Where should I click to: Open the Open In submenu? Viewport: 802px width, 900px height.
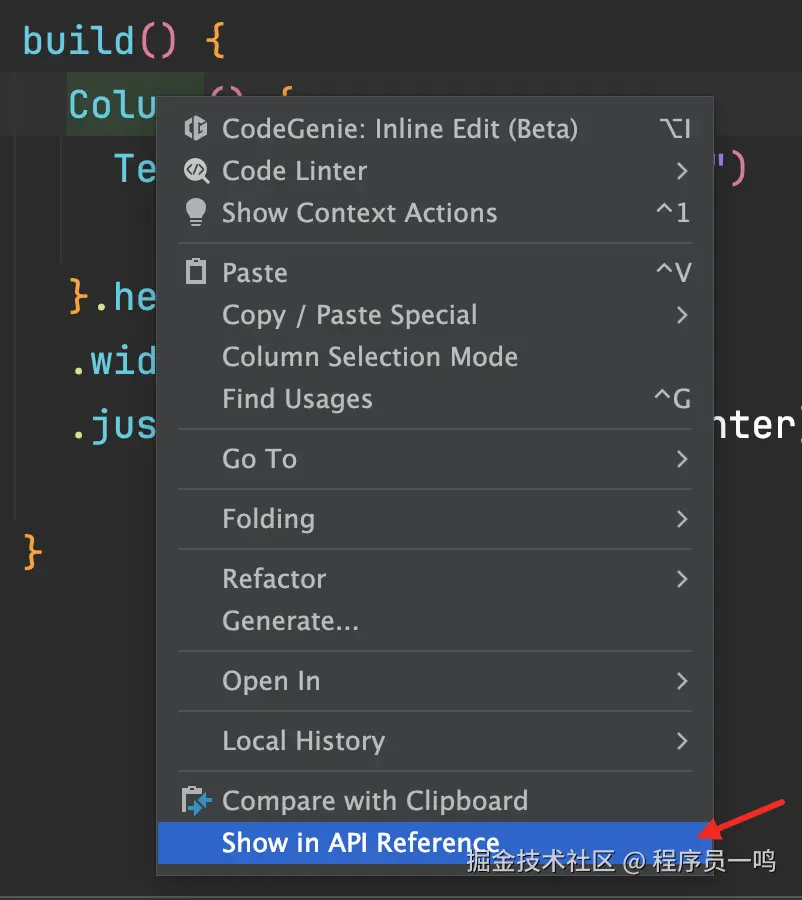pyautogui.click(x=271, y=681)
